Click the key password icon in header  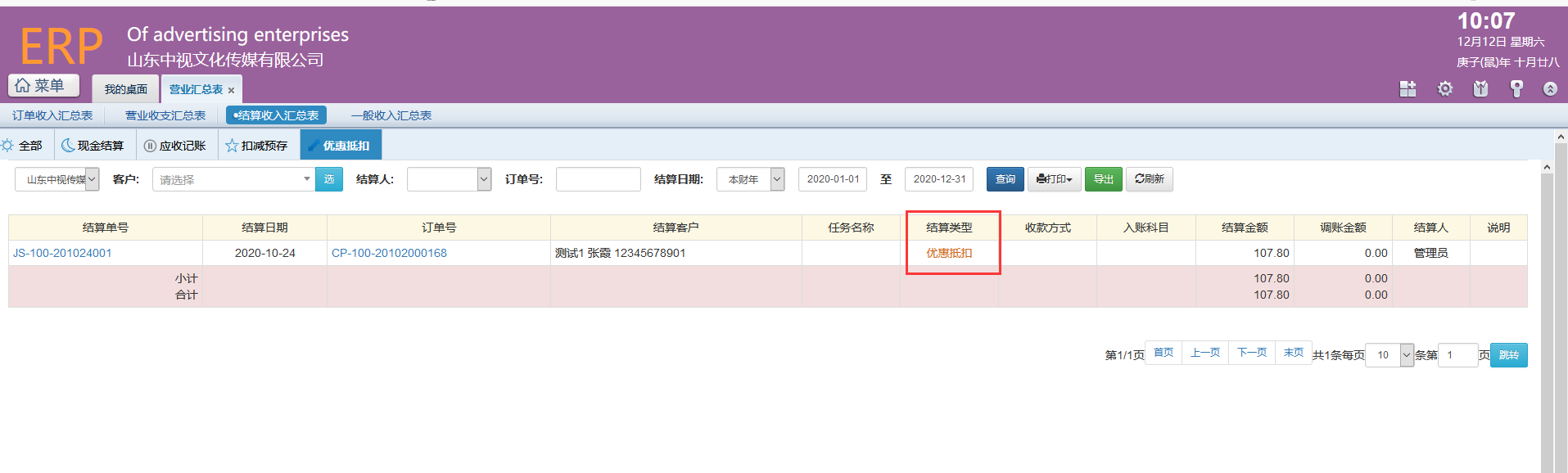[x=1516, y=89]
